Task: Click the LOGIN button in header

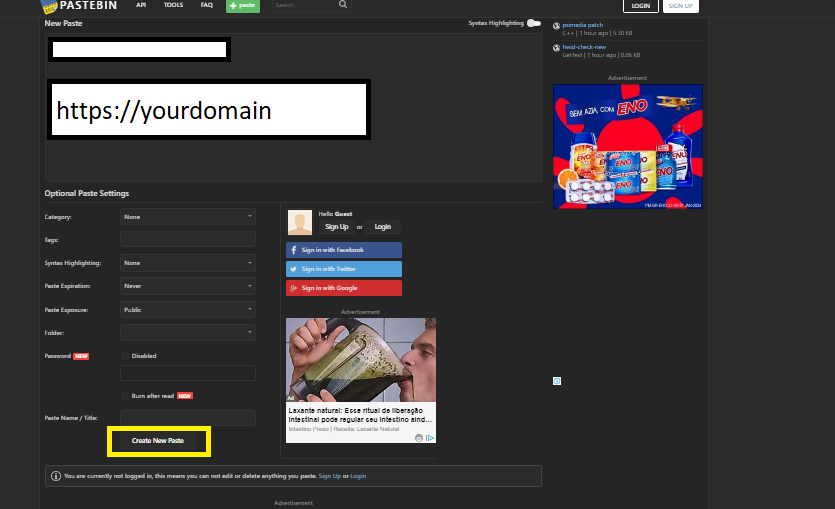Action: coord(640,5)
